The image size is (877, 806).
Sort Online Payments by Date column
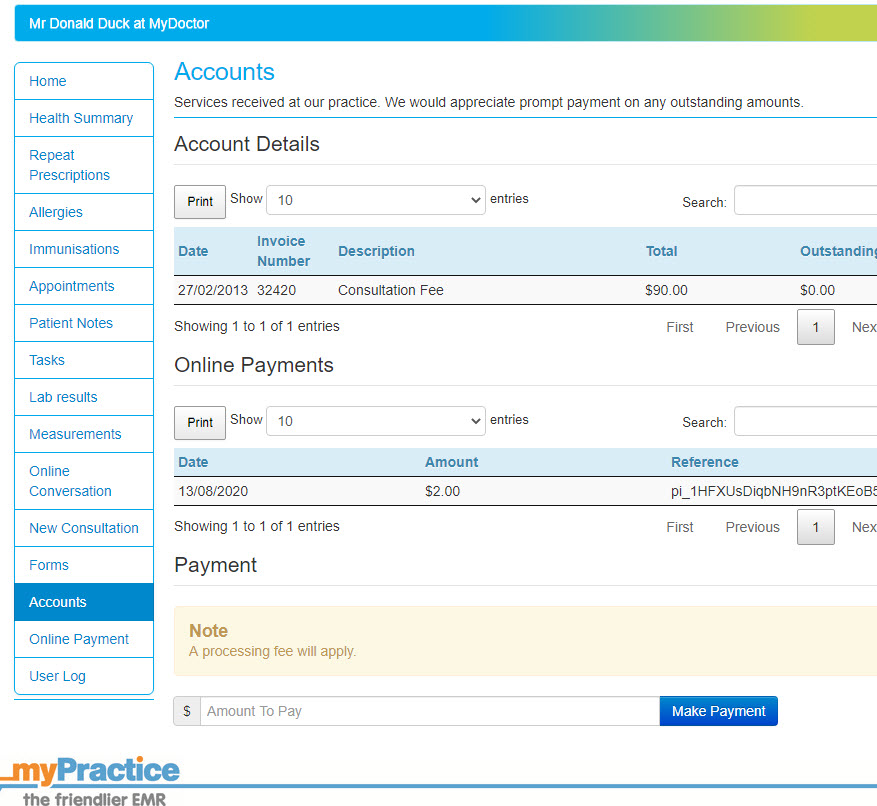tap(193, 462)
